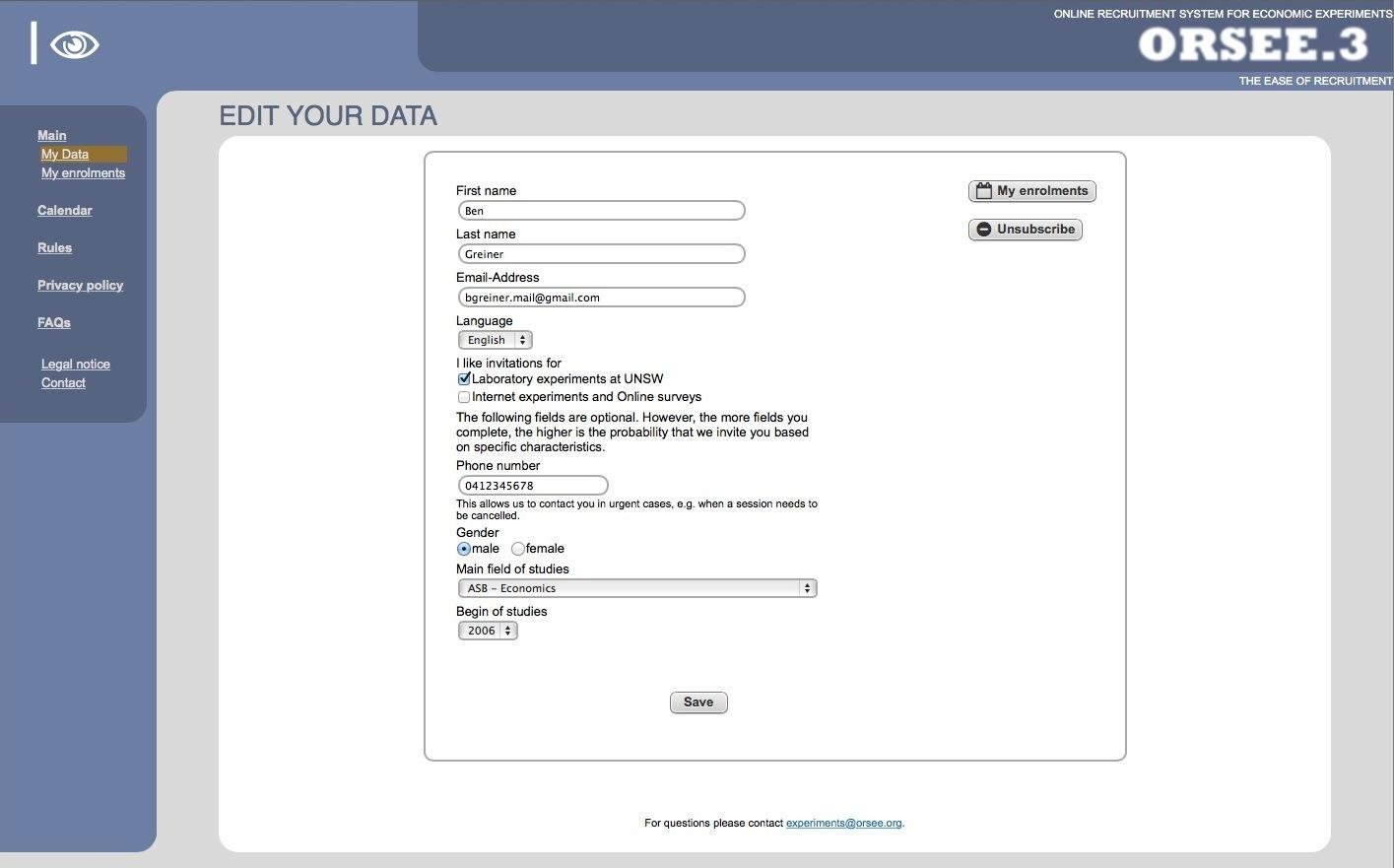Select the male gender option
Image resolution: width=1394 pixels, height=868 pixels.
pyautogui.click(x=463, y=548)
